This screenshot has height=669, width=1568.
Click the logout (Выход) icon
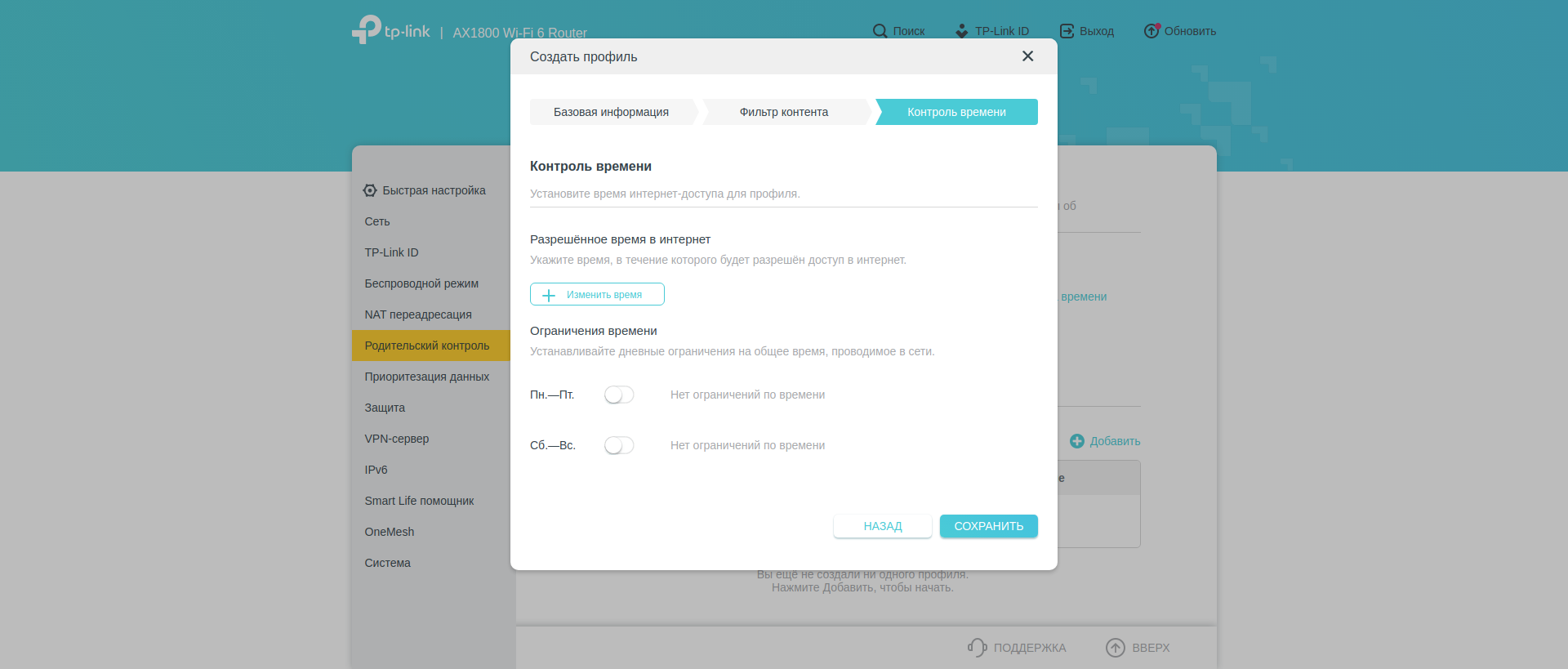click(x=1067, y=31)
